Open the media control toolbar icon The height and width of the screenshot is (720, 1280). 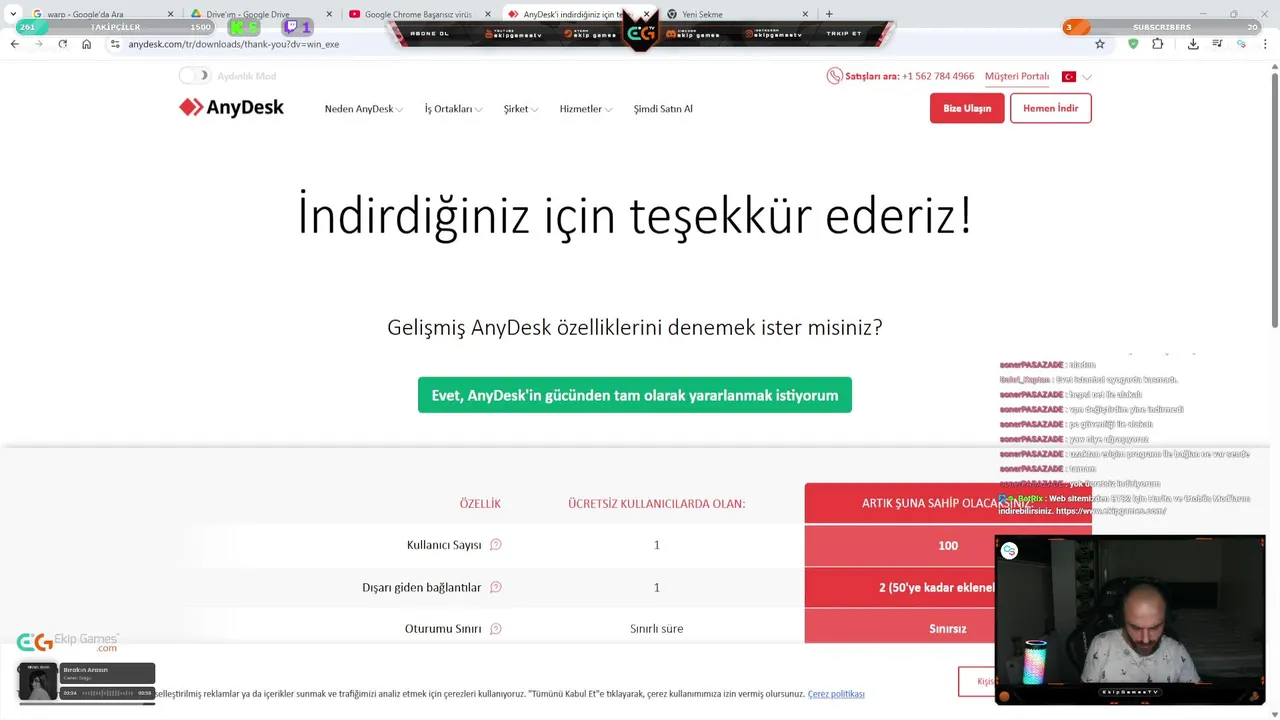[x=1217, y=44]
